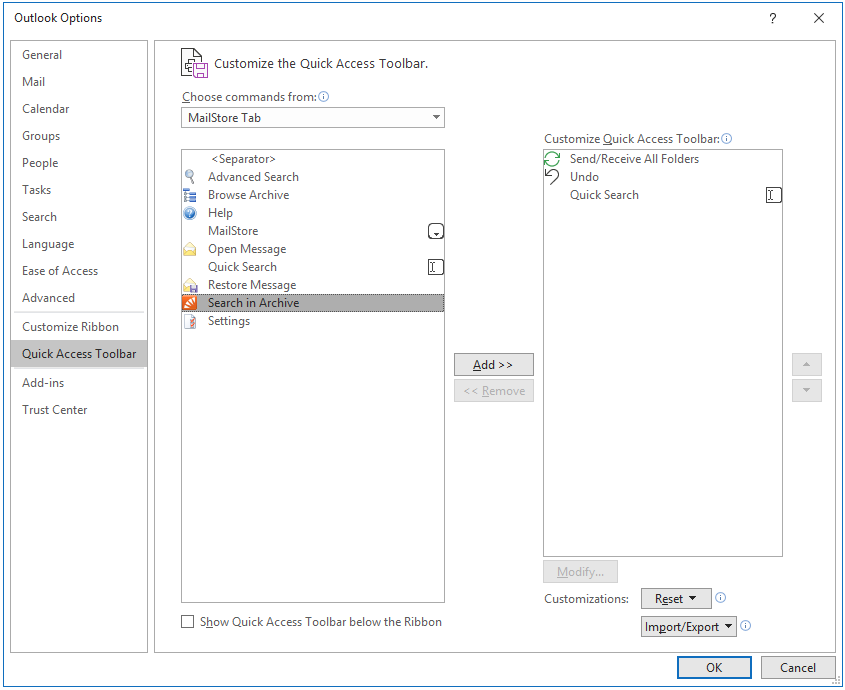Screen dimensions: 845x690
Task: Click the Move Up arrow button
Action: pos(807,364)
